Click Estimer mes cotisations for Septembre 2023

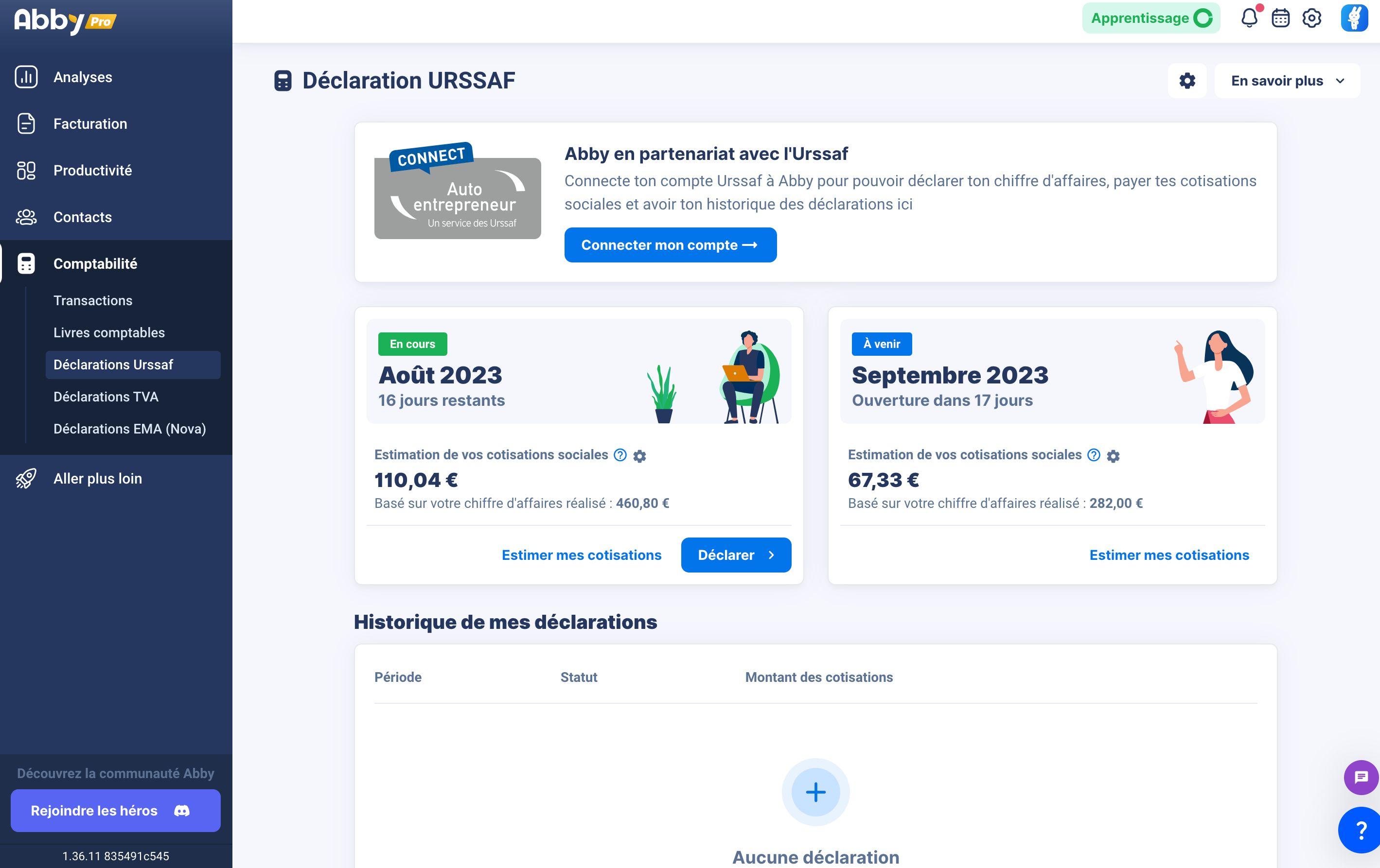coord(1169,555)
